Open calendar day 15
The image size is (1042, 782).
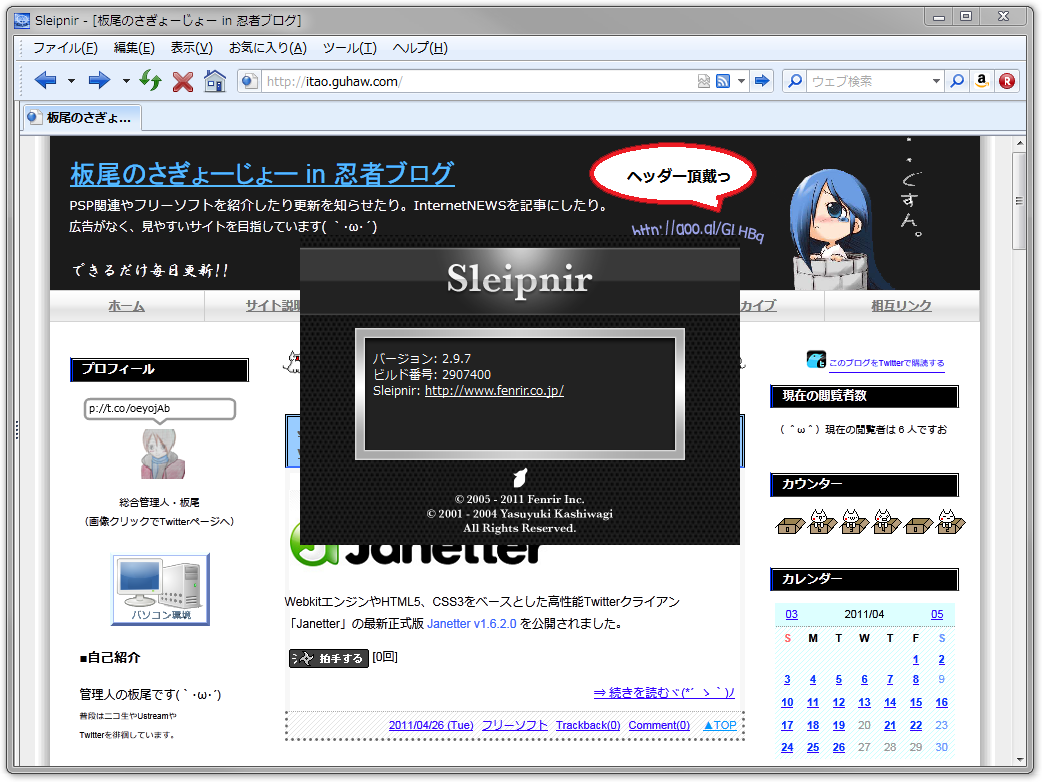pyautogui.click(x=916, y=702)
